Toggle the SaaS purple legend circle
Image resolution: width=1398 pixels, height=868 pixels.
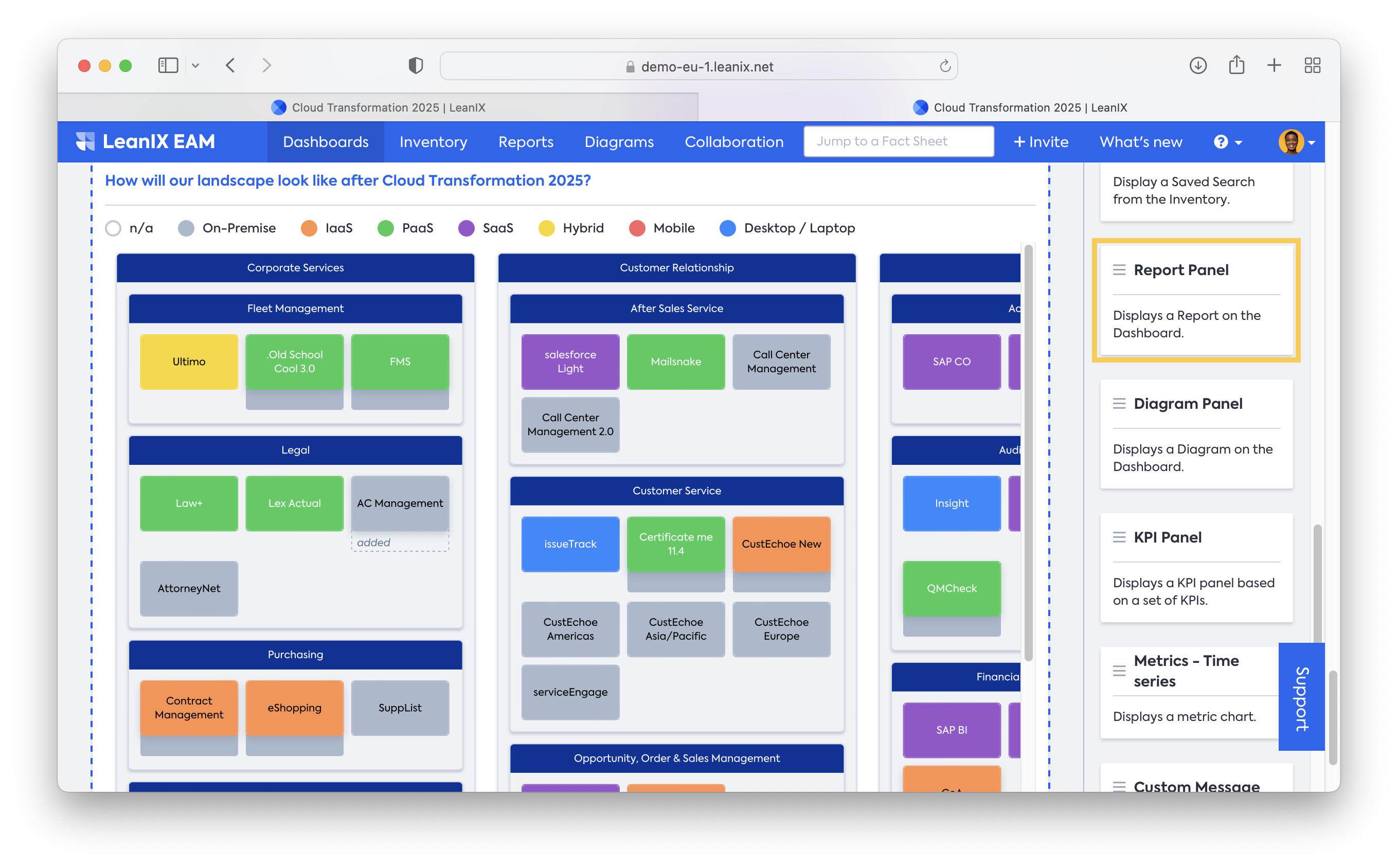tap(466, 228)
